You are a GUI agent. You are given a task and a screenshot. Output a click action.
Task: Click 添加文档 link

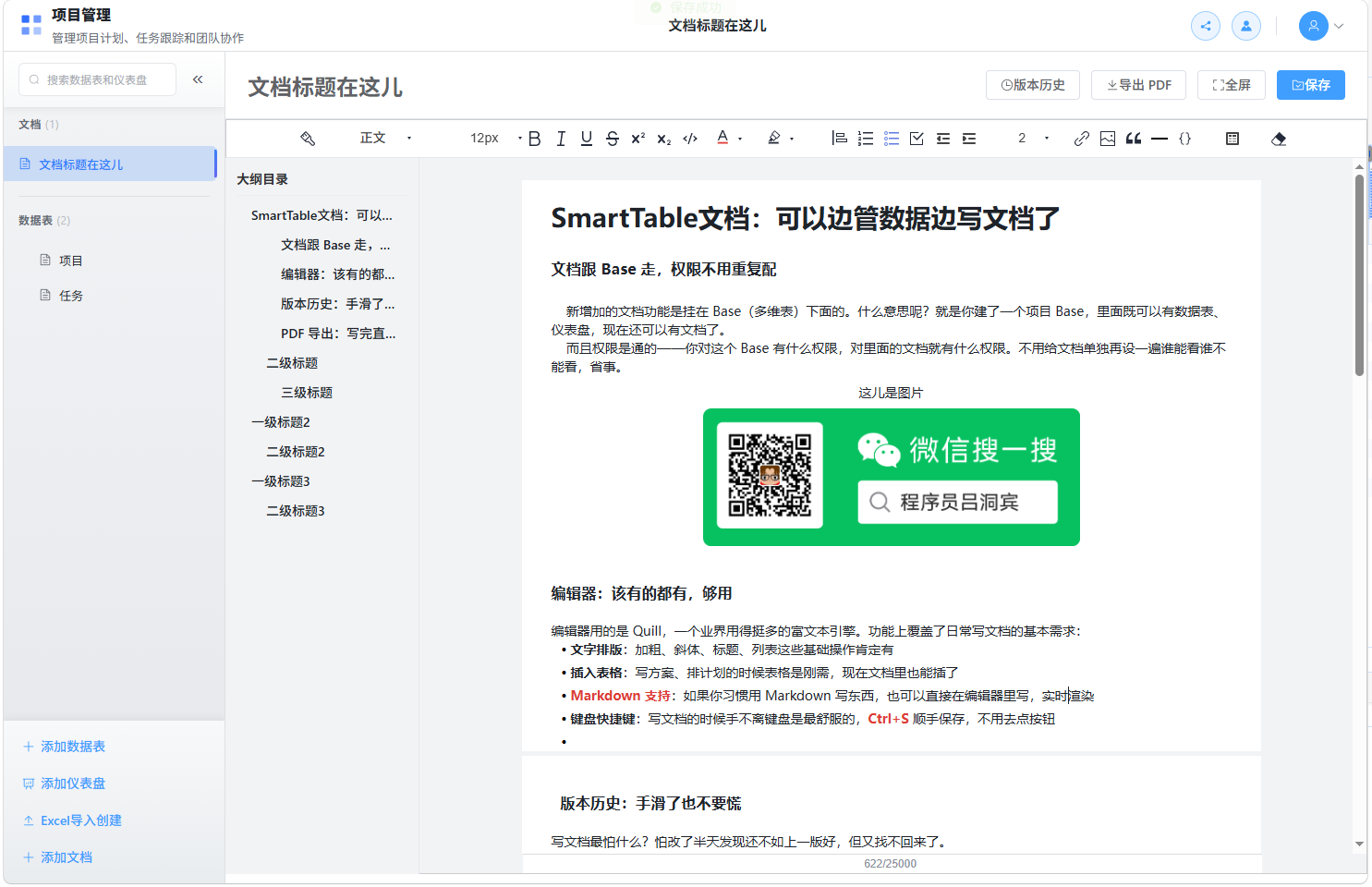[x=57, y=857]
